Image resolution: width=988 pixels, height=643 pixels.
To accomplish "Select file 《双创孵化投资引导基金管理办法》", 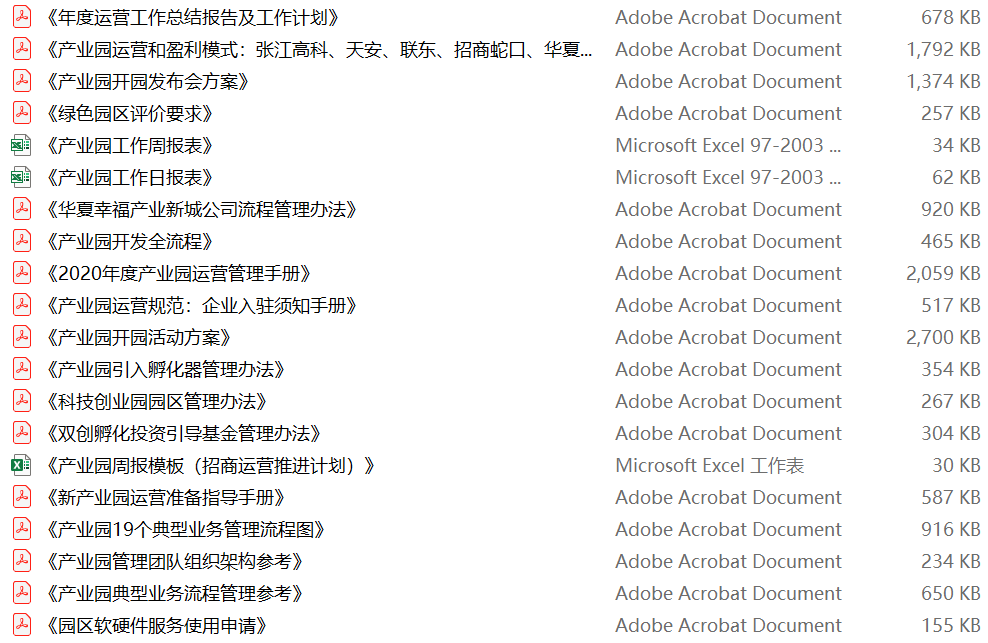I will (x=183, y=434).
